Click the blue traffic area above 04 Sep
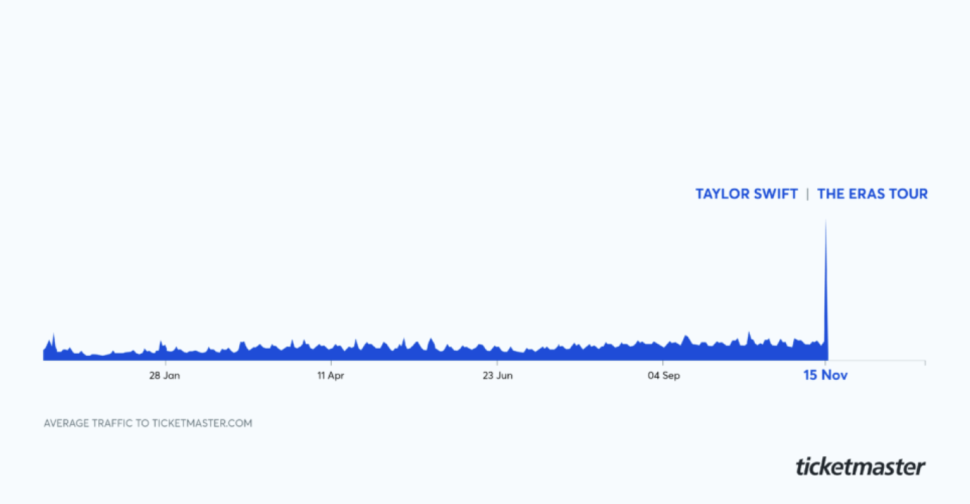970x504 pixels. tap(664, 351)
